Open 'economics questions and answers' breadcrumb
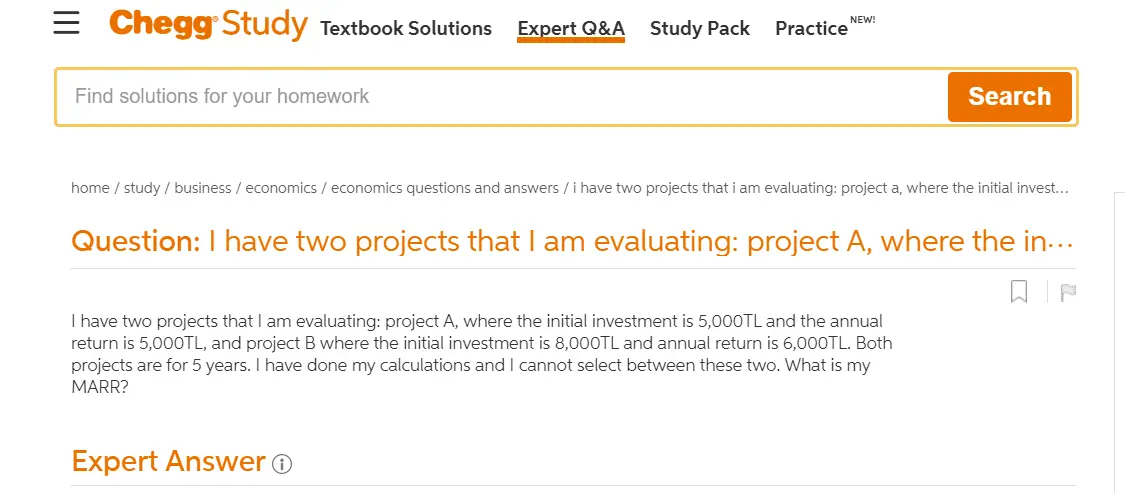 pos(445,188)
